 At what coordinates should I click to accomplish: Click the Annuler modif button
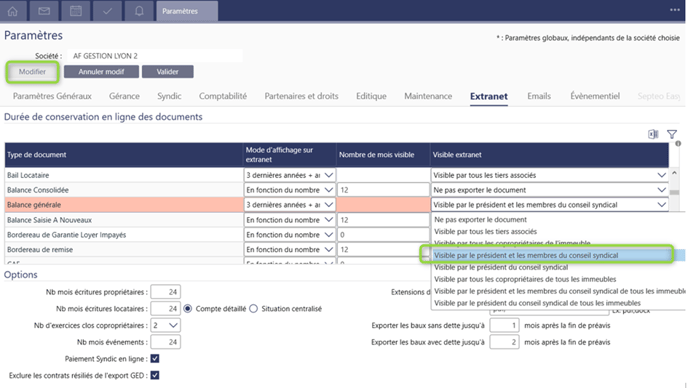101,72
